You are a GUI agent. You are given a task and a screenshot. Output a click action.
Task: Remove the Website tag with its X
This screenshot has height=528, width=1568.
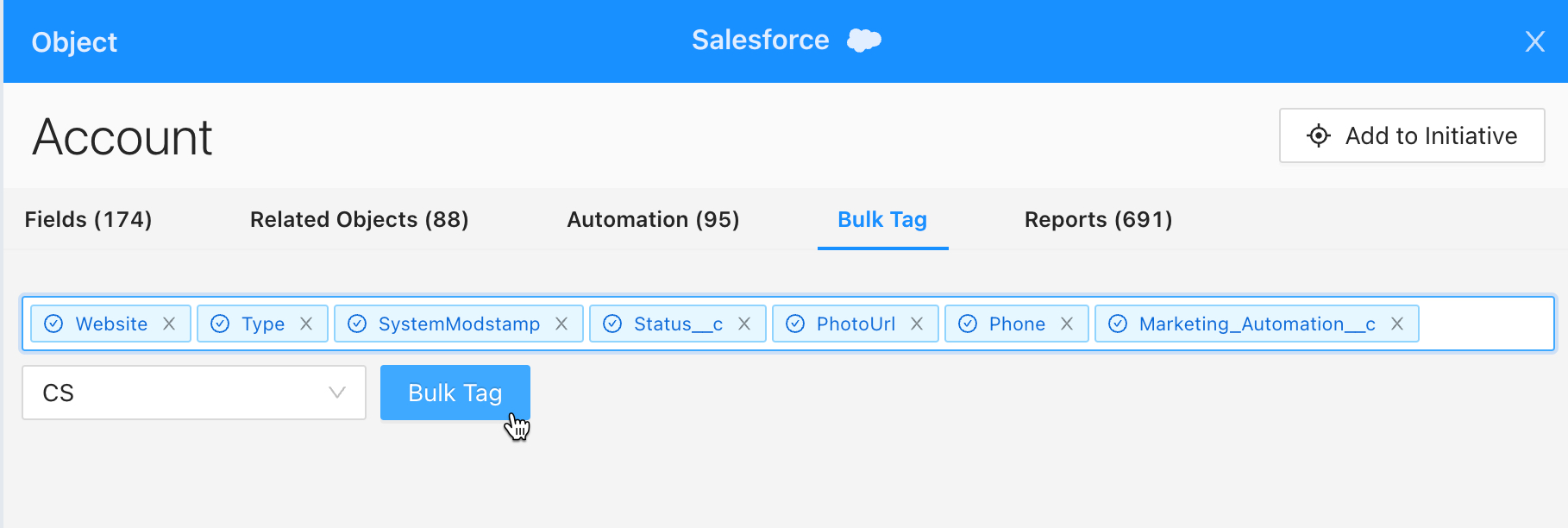(169, 324)
